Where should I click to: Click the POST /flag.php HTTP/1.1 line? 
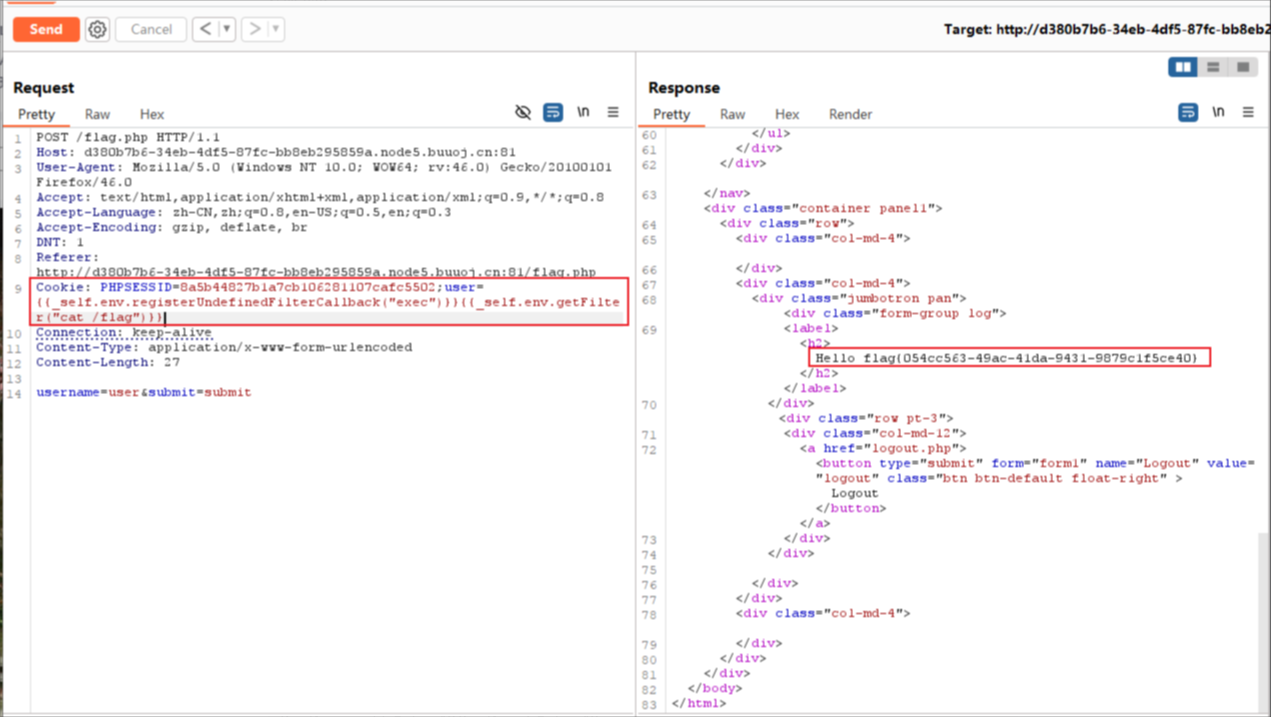point(128,137)
